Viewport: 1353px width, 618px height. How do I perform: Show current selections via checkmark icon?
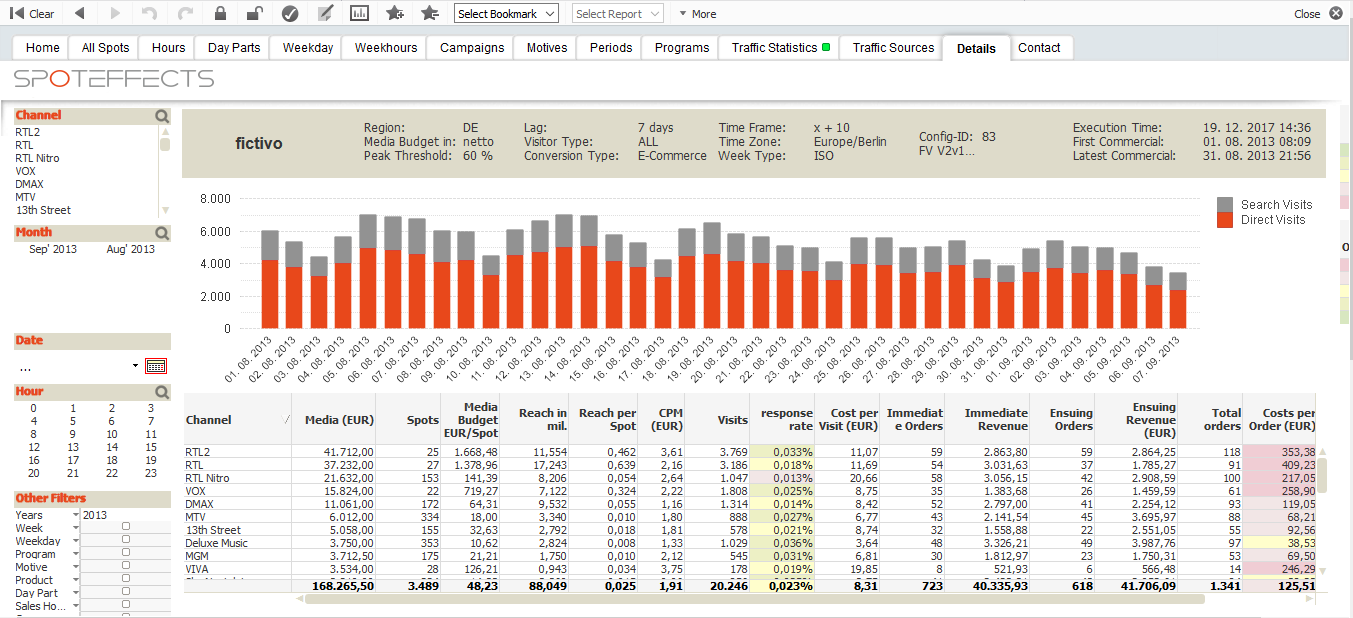[x=290, y=14]
